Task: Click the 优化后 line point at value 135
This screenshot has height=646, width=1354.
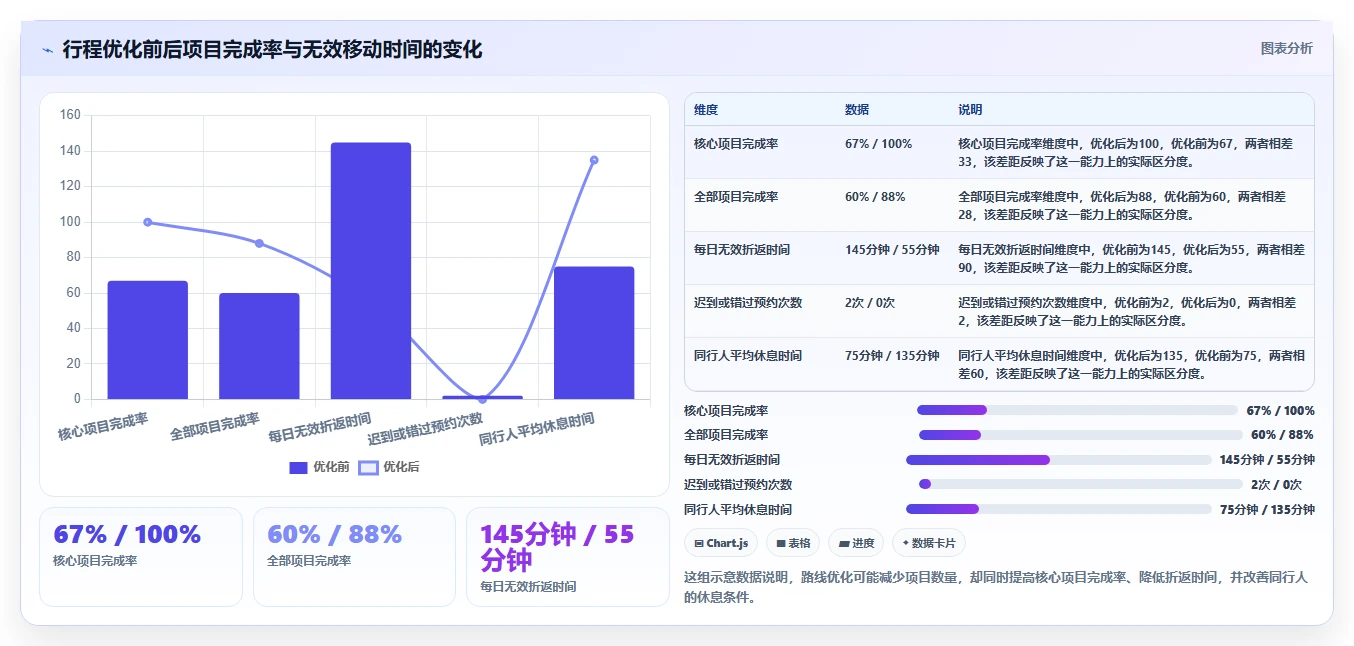Action: click(x=594, y=160)
